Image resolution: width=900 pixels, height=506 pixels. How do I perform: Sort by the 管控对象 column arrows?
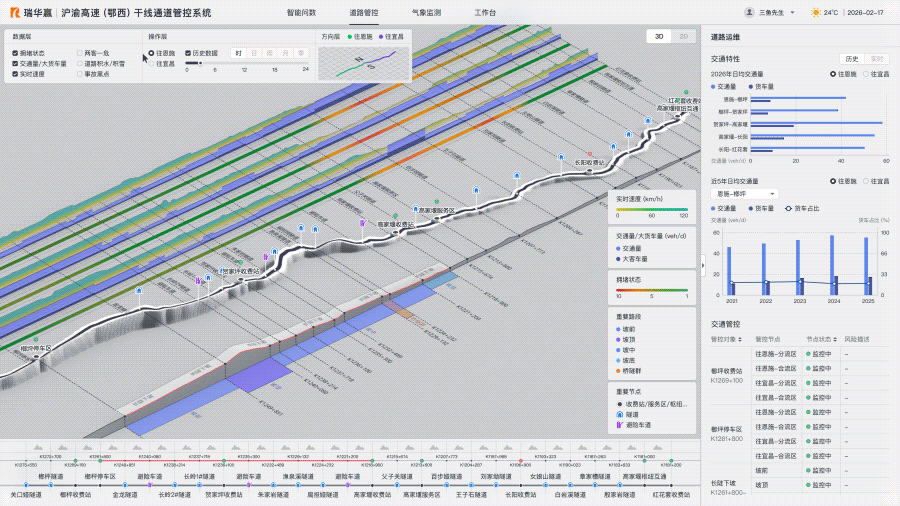click(x=740, y=340)
